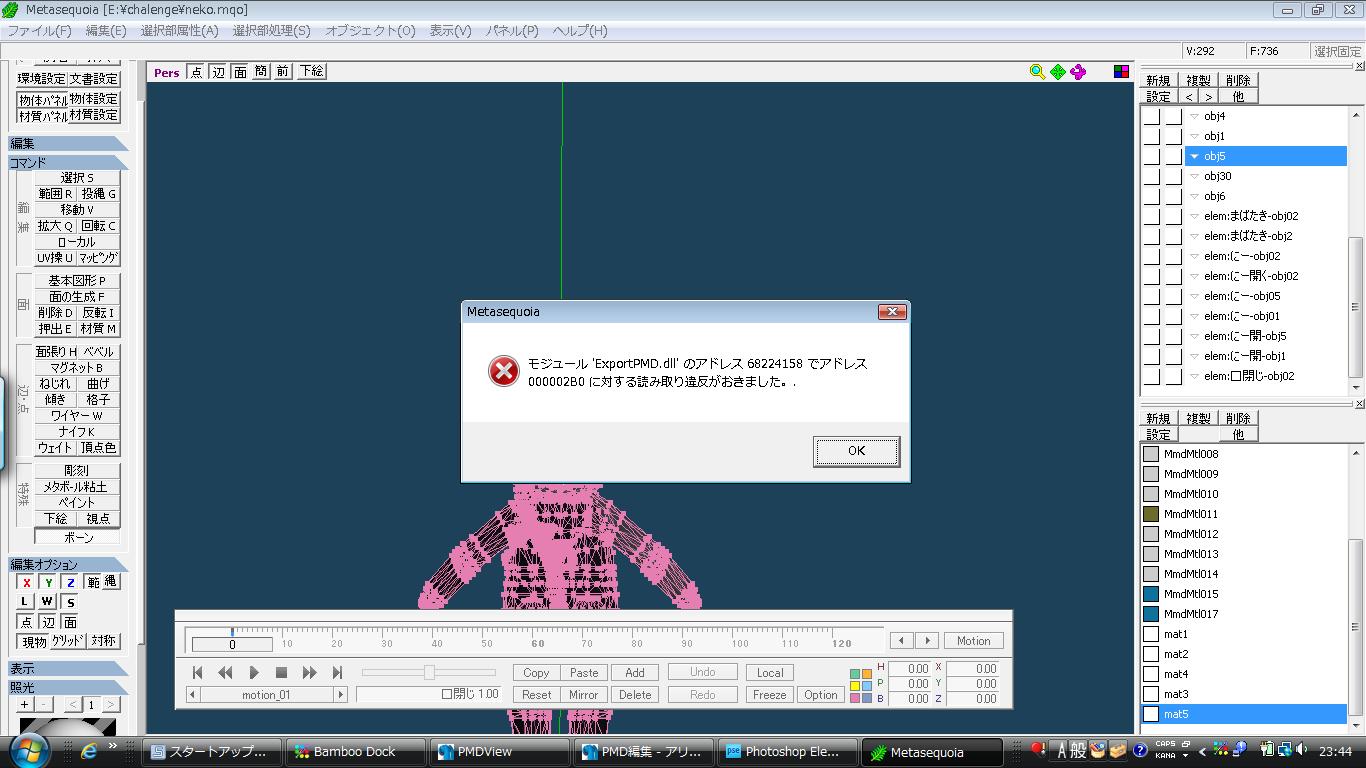
Task: Expand the obj6 tree triangle
Action: [x=1194, y=197]
